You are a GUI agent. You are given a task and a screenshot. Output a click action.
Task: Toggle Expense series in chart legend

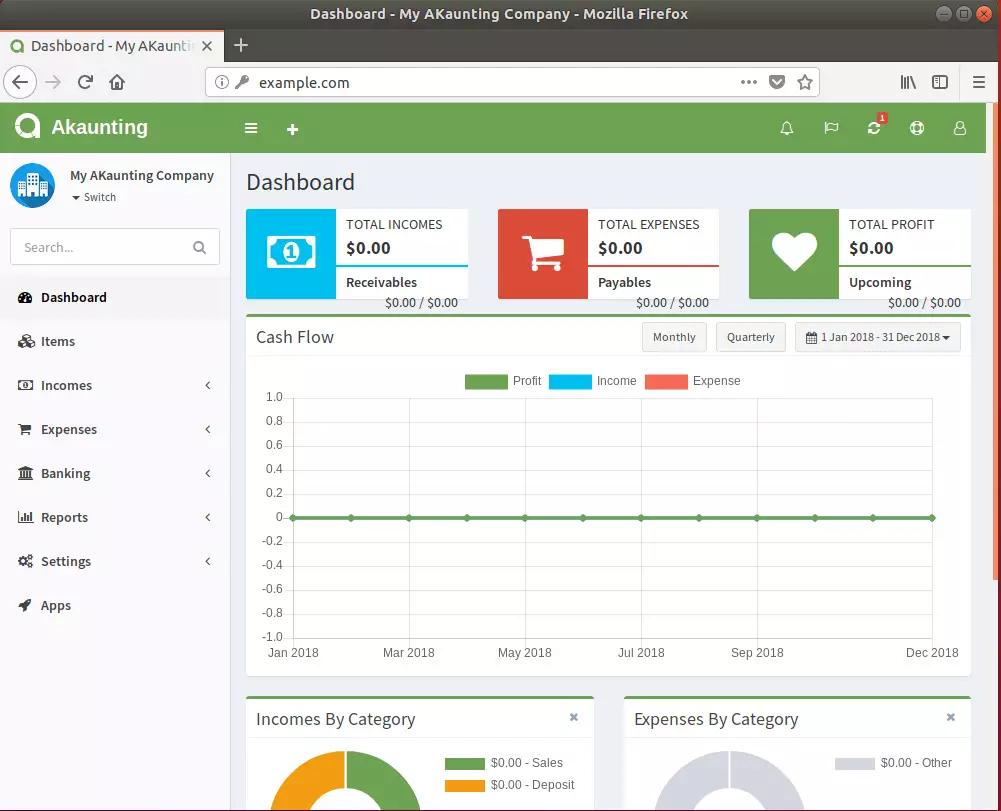693,381
